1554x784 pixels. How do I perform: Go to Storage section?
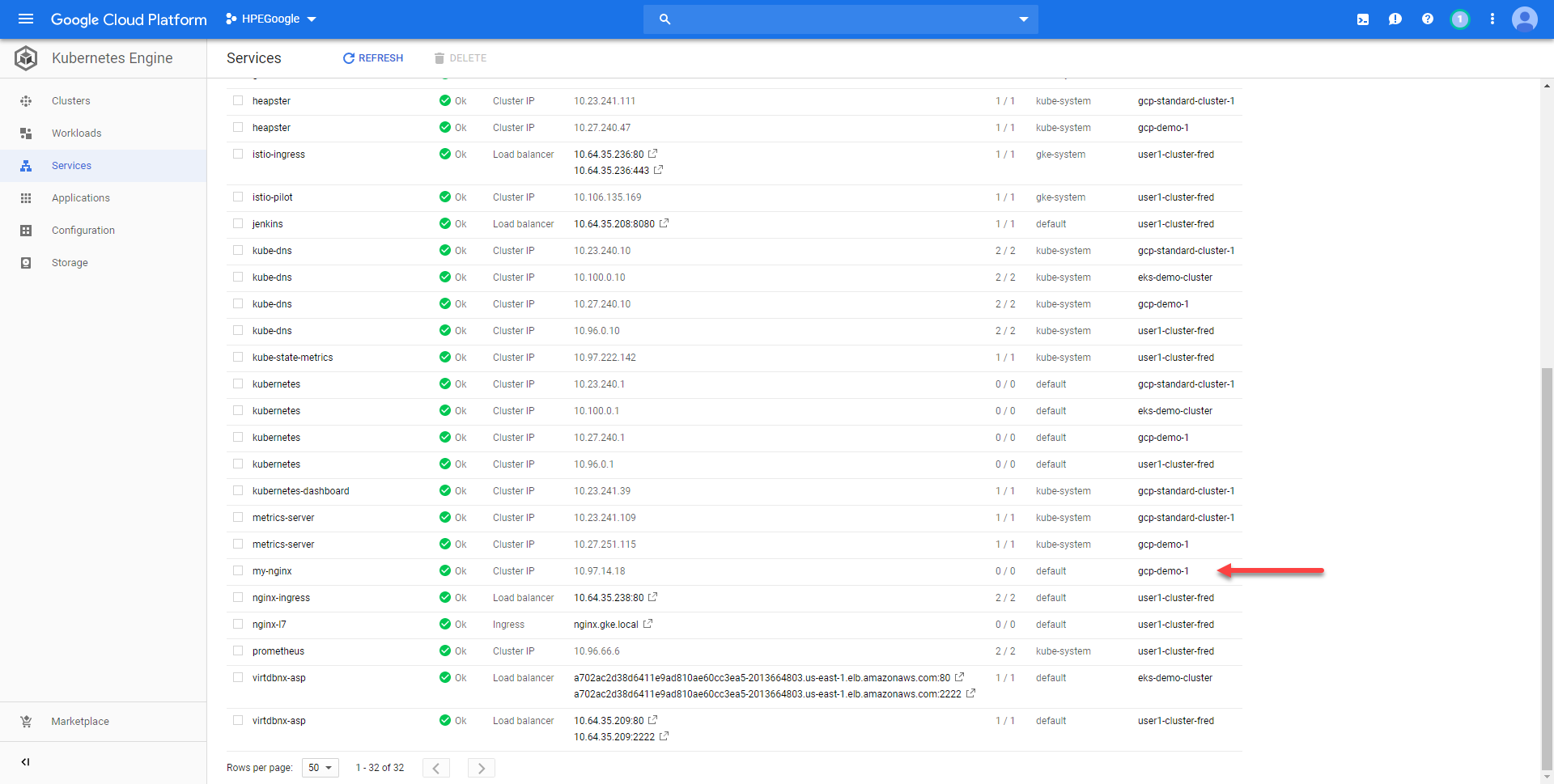coord(70,263)
